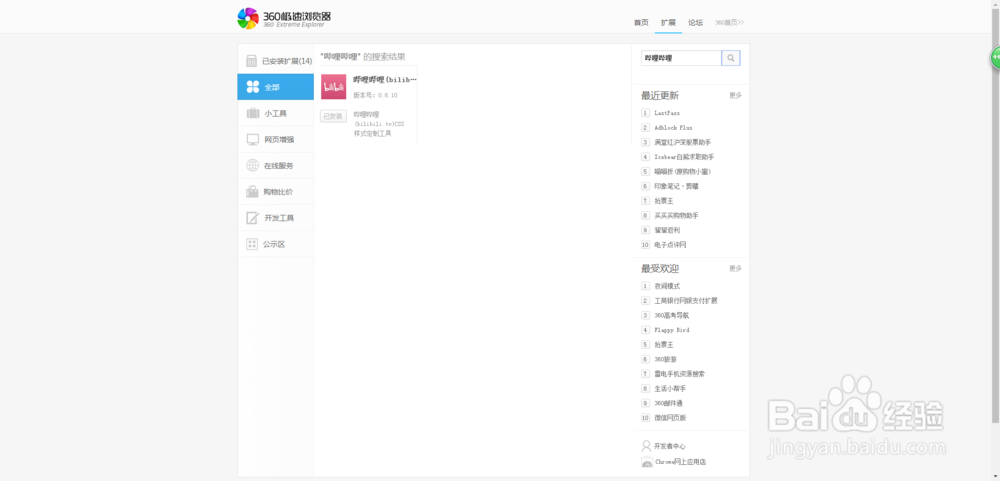1000x481 pixels.
Task: Follow the 360首页>> link
Action: coord(730,22)
